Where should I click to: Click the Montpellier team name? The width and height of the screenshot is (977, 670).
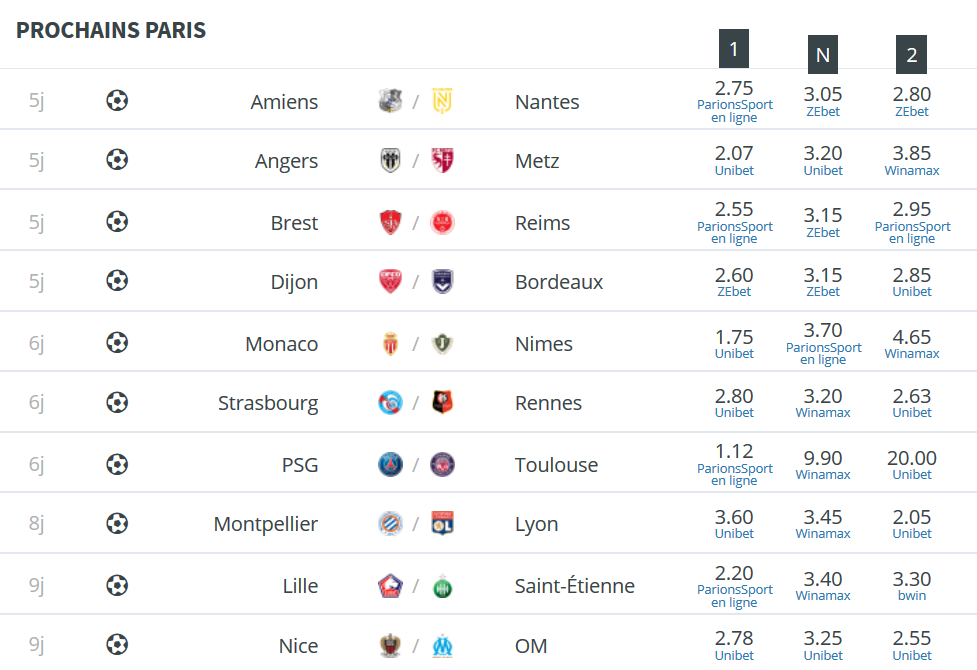tap(265, 524)
